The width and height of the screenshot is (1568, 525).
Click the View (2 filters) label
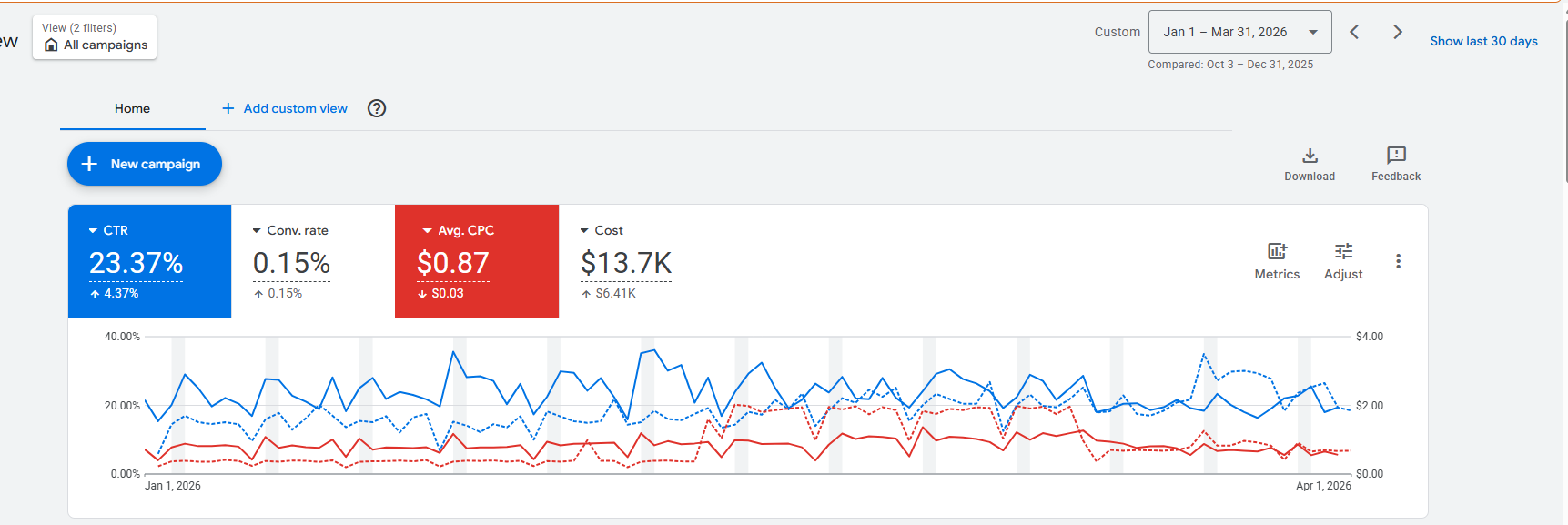(x=79, y=28)
